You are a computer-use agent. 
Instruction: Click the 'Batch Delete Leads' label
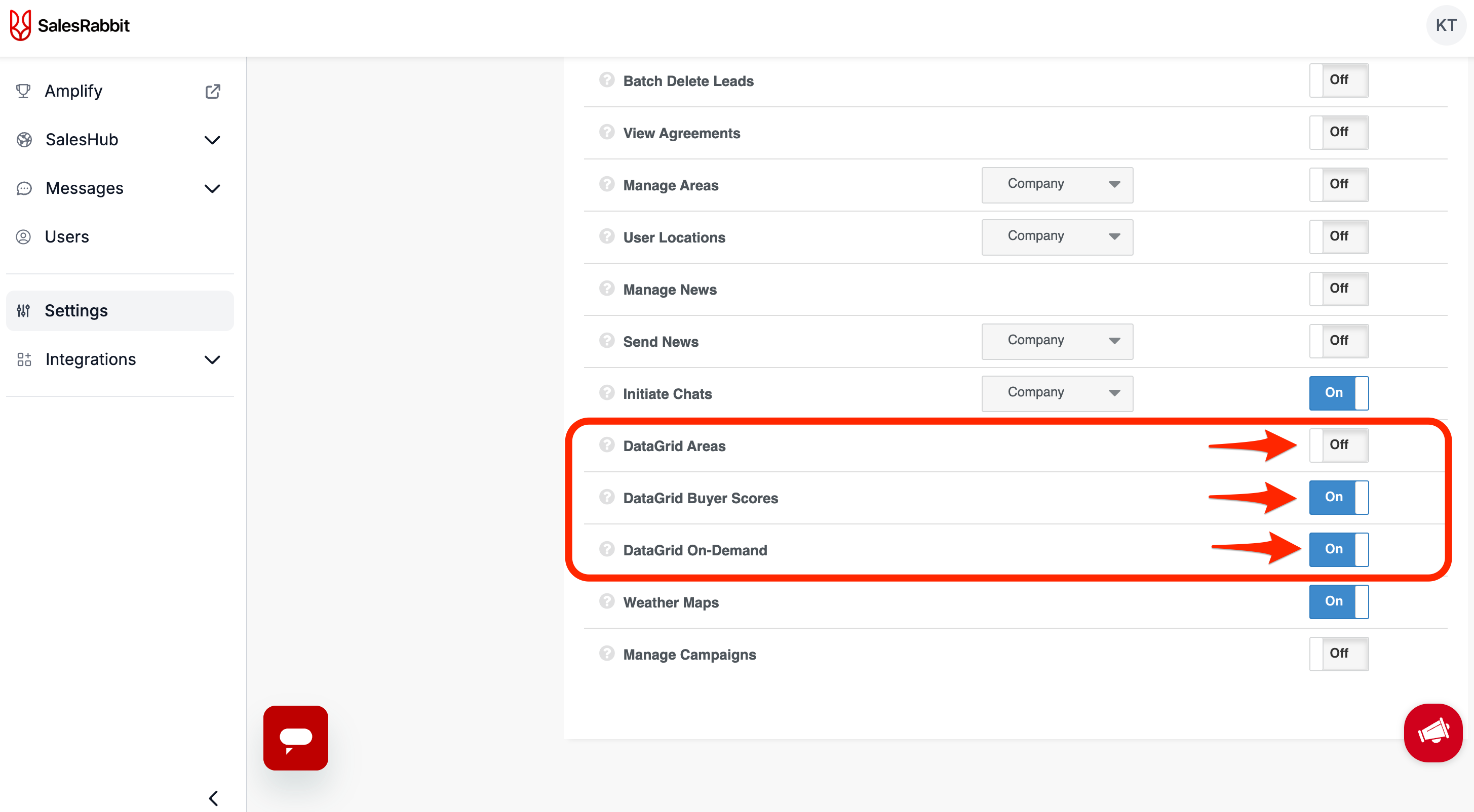[688, 81]
